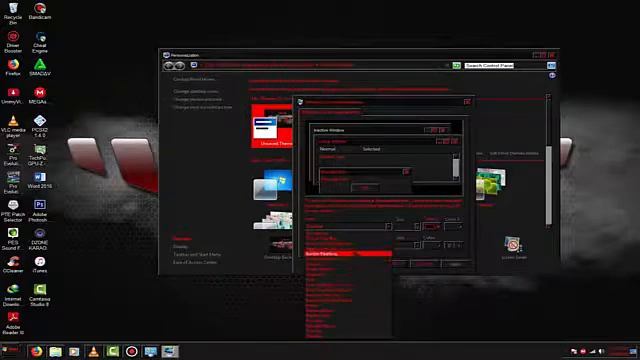This screenshot has width=640, height=360.
Task: Open Adobe Photoshop desktop shortcut
Action: pyautogui.click(x=40, y=211)
